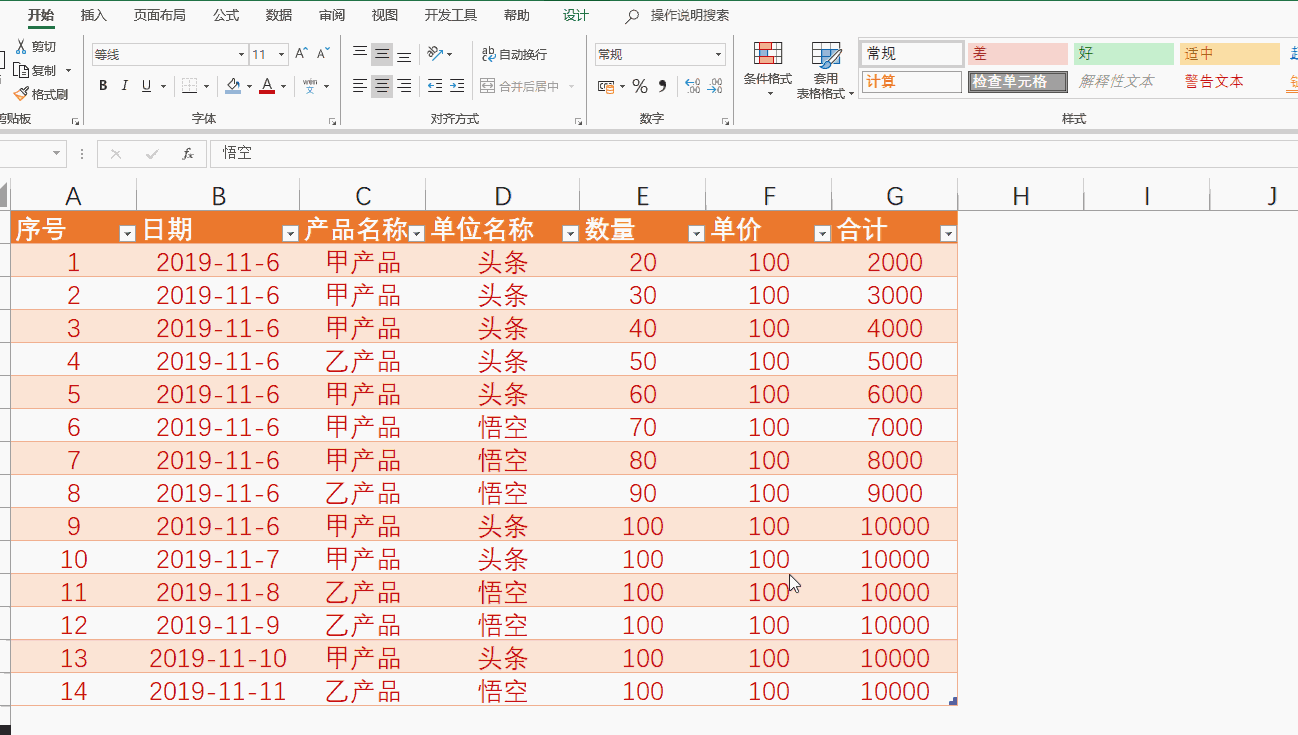Open the font size dropdown showing 11
Screen dimensions: 1298x735
pyautogui.click(x=282, y=55)
